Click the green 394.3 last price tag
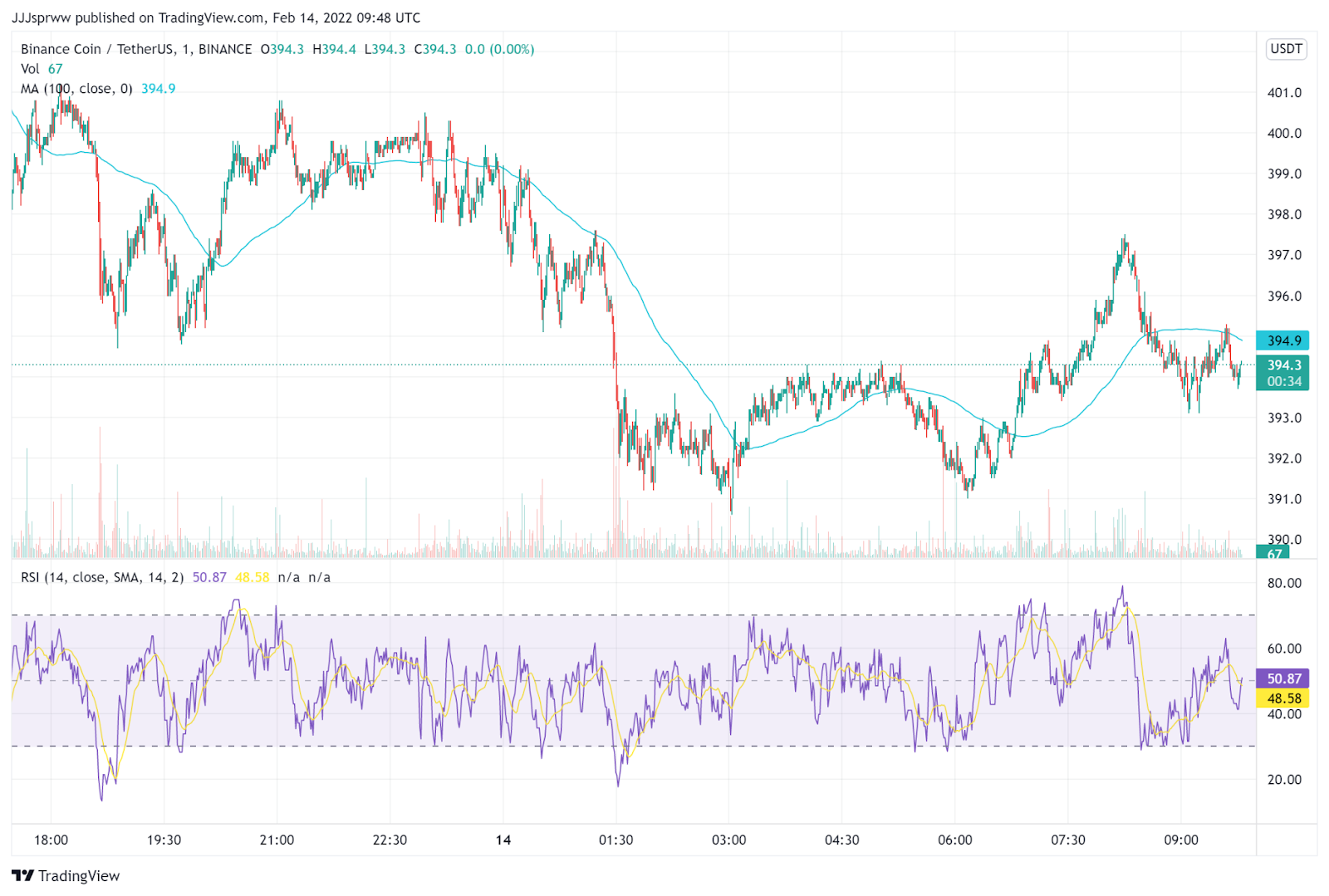 [1283, 365]
